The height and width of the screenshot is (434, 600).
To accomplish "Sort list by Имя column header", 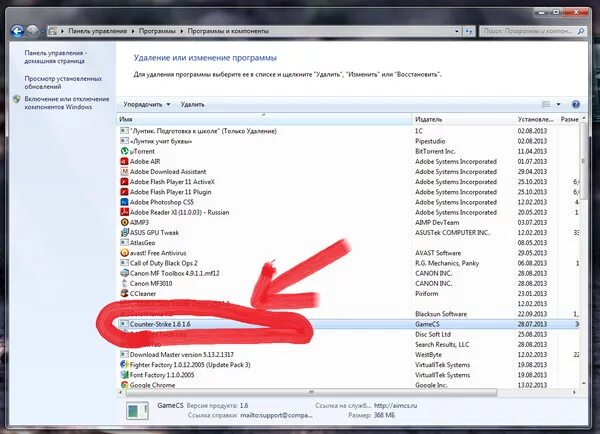I will click(264, 119).
